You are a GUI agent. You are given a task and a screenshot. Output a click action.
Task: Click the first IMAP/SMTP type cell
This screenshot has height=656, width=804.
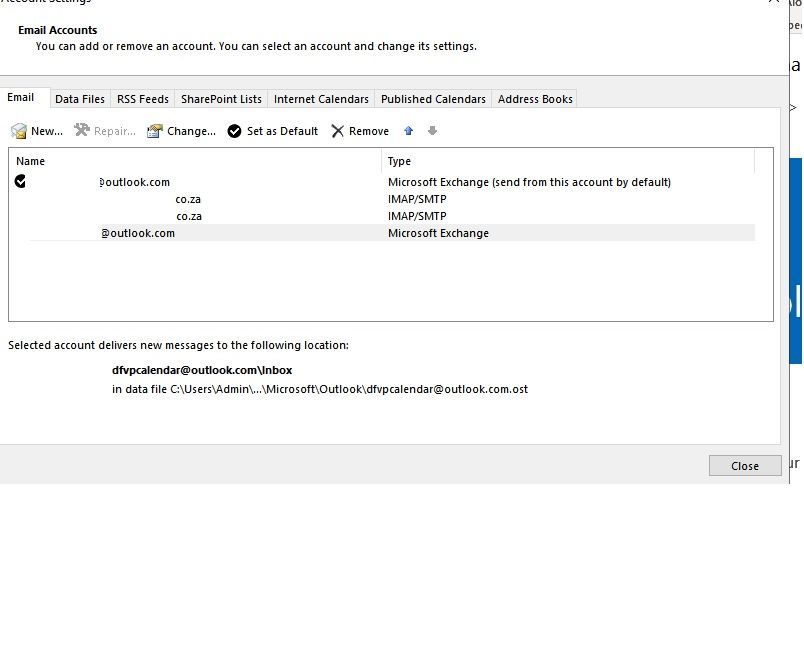pyautogui.click(x=417, y=199)
